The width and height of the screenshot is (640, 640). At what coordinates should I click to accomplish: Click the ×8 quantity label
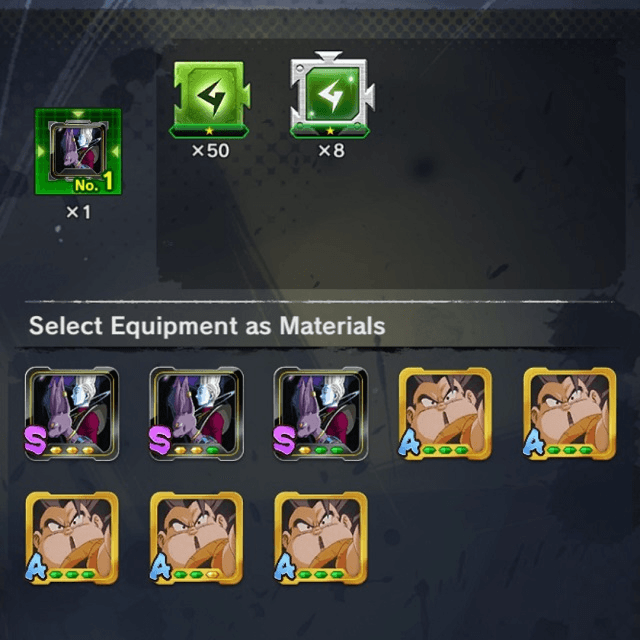331,151
